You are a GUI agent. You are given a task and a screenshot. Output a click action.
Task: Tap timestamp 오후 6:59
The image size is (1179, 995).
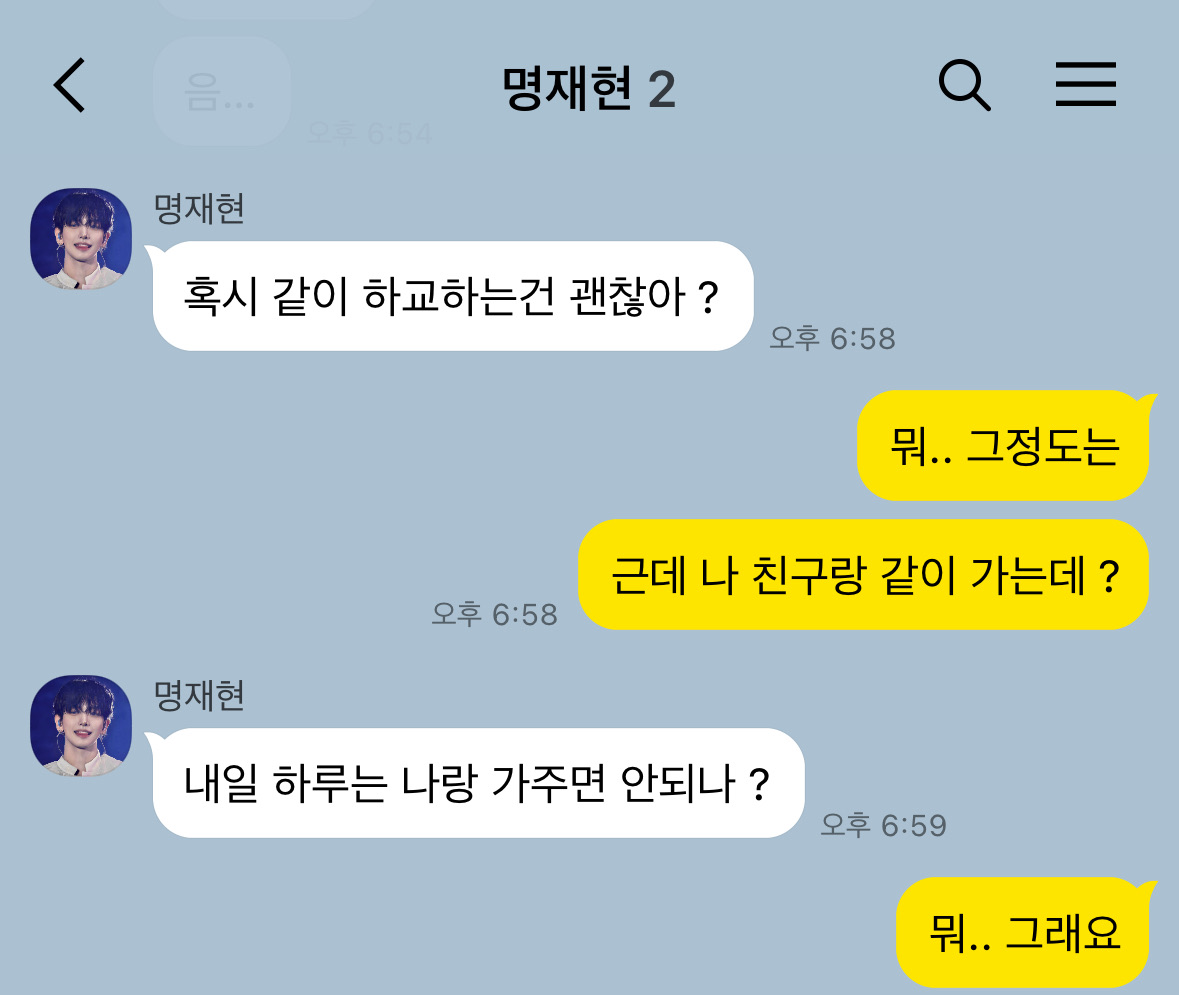(x=883, y=825)
